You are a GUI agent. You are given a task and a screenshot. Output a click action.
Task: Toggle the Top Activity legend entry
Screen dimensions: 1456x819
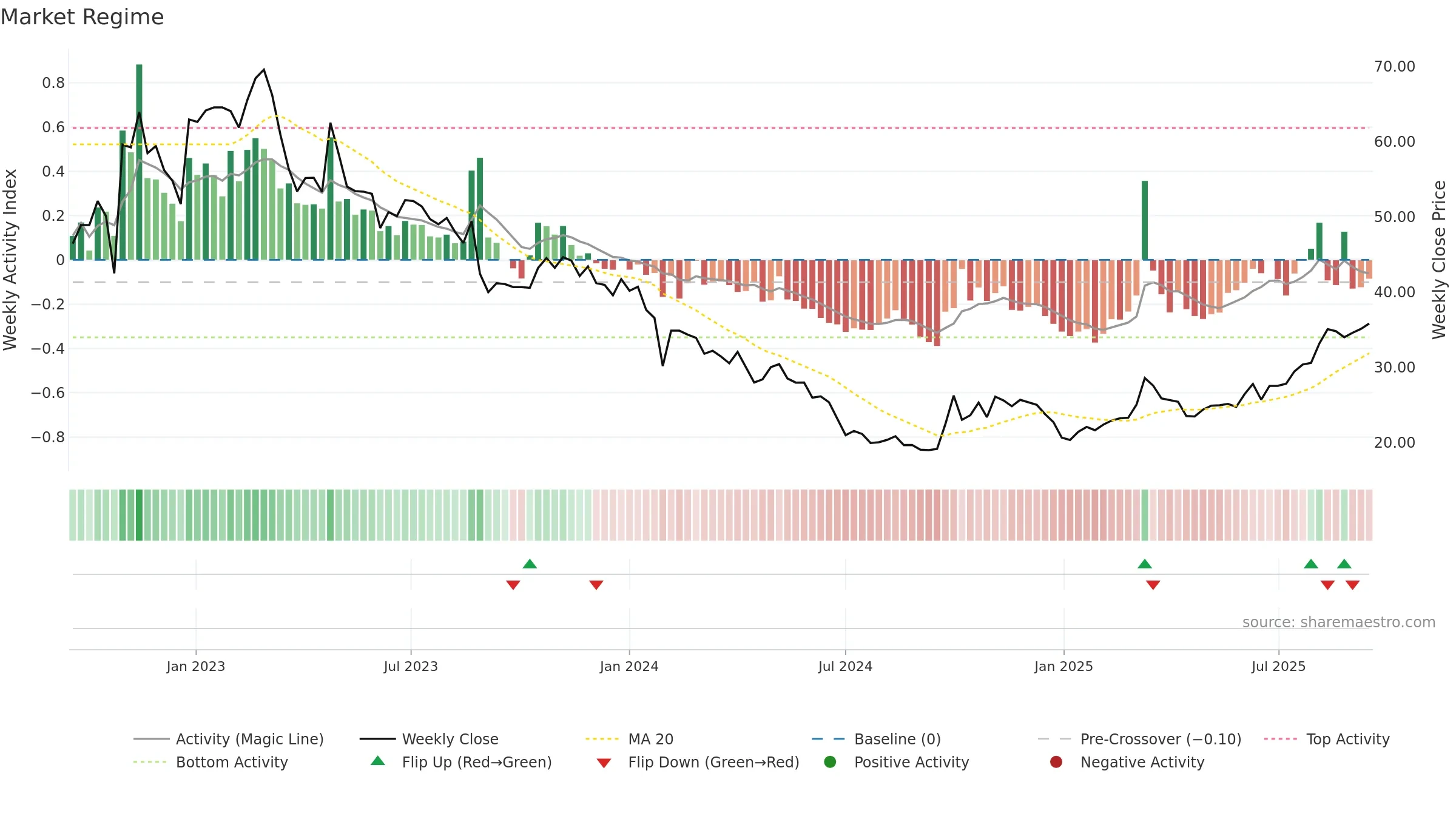tap(1327, 739)
